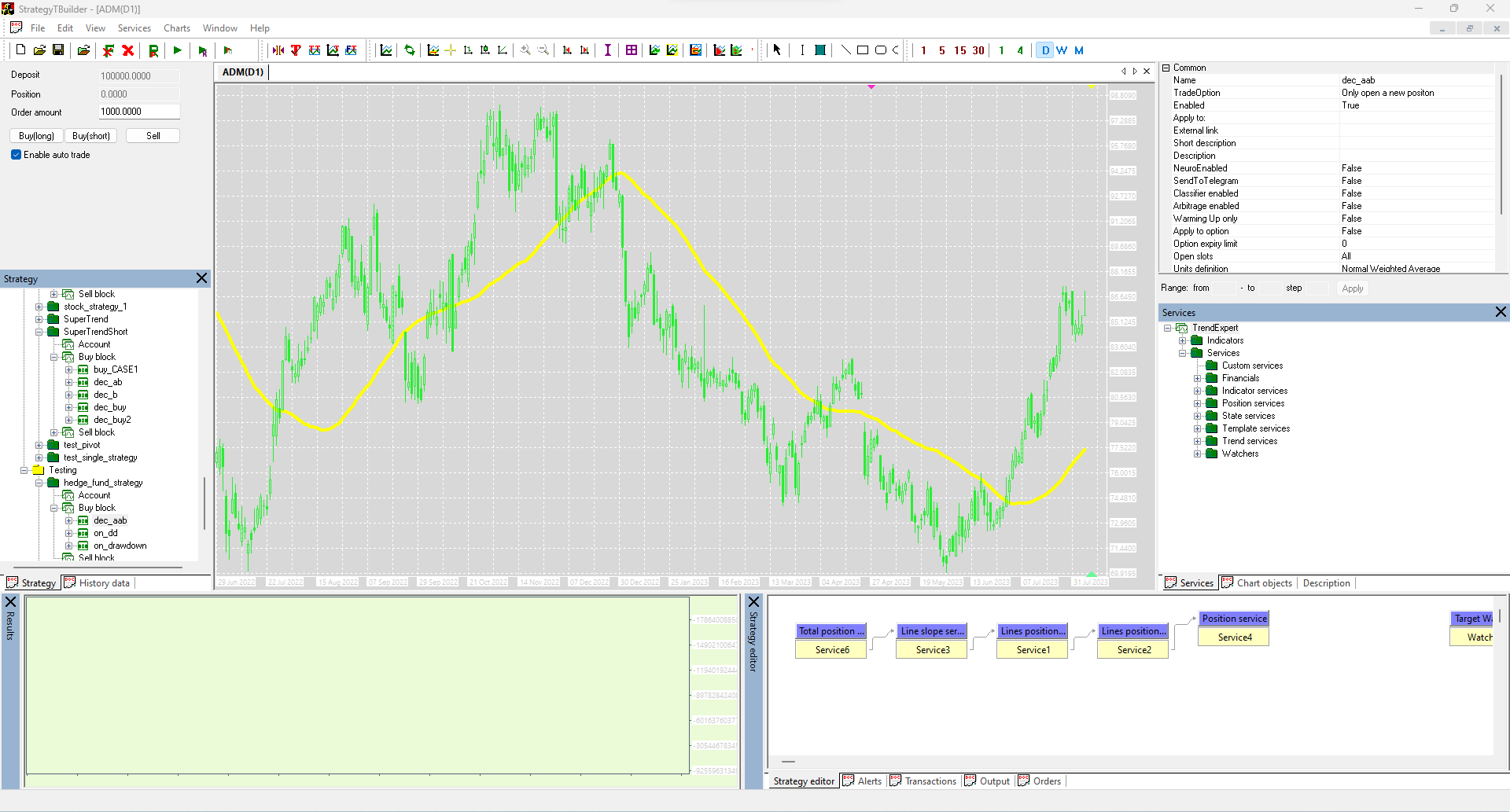Click the Strategy tree vertical scrollbar
Screen dimensions: 1510x812
coord(204,503)
